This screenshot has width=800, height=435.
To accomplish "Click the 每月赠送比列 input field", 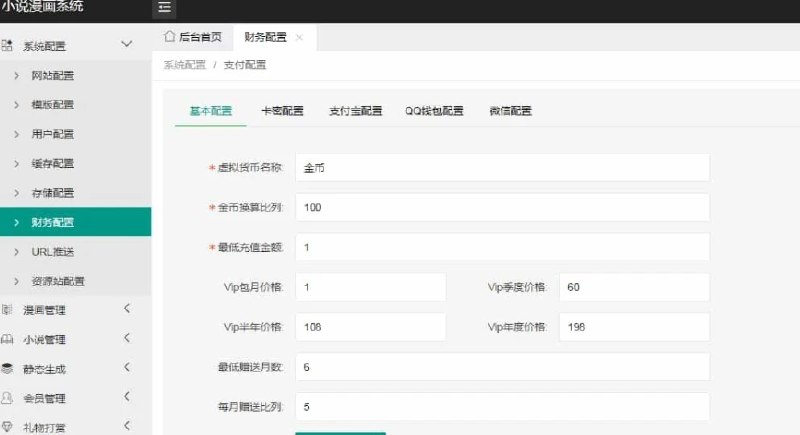I will [502, 406].
